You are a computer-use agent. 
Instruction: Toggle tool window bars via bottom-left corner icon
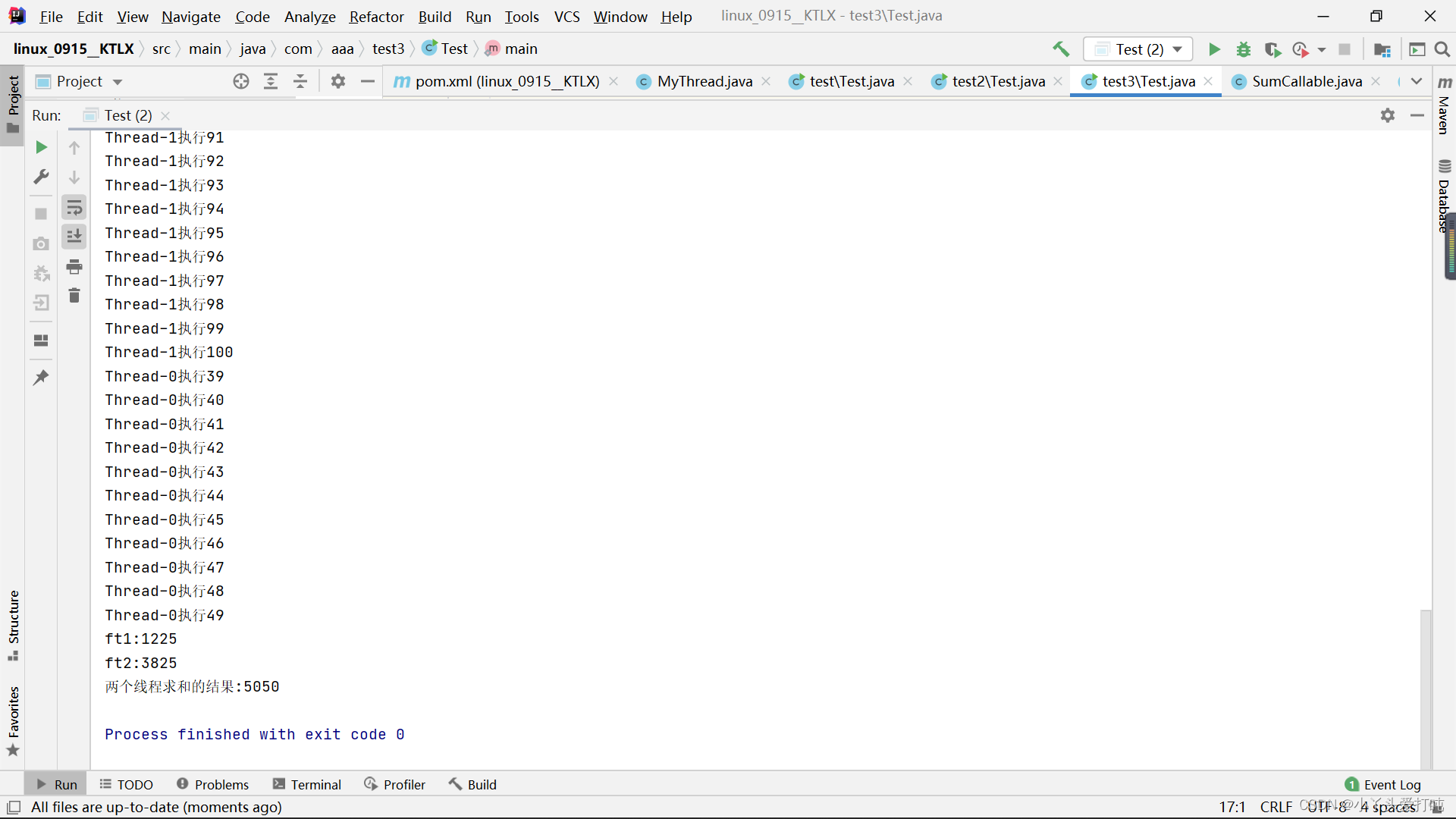(x=13, y=807)
